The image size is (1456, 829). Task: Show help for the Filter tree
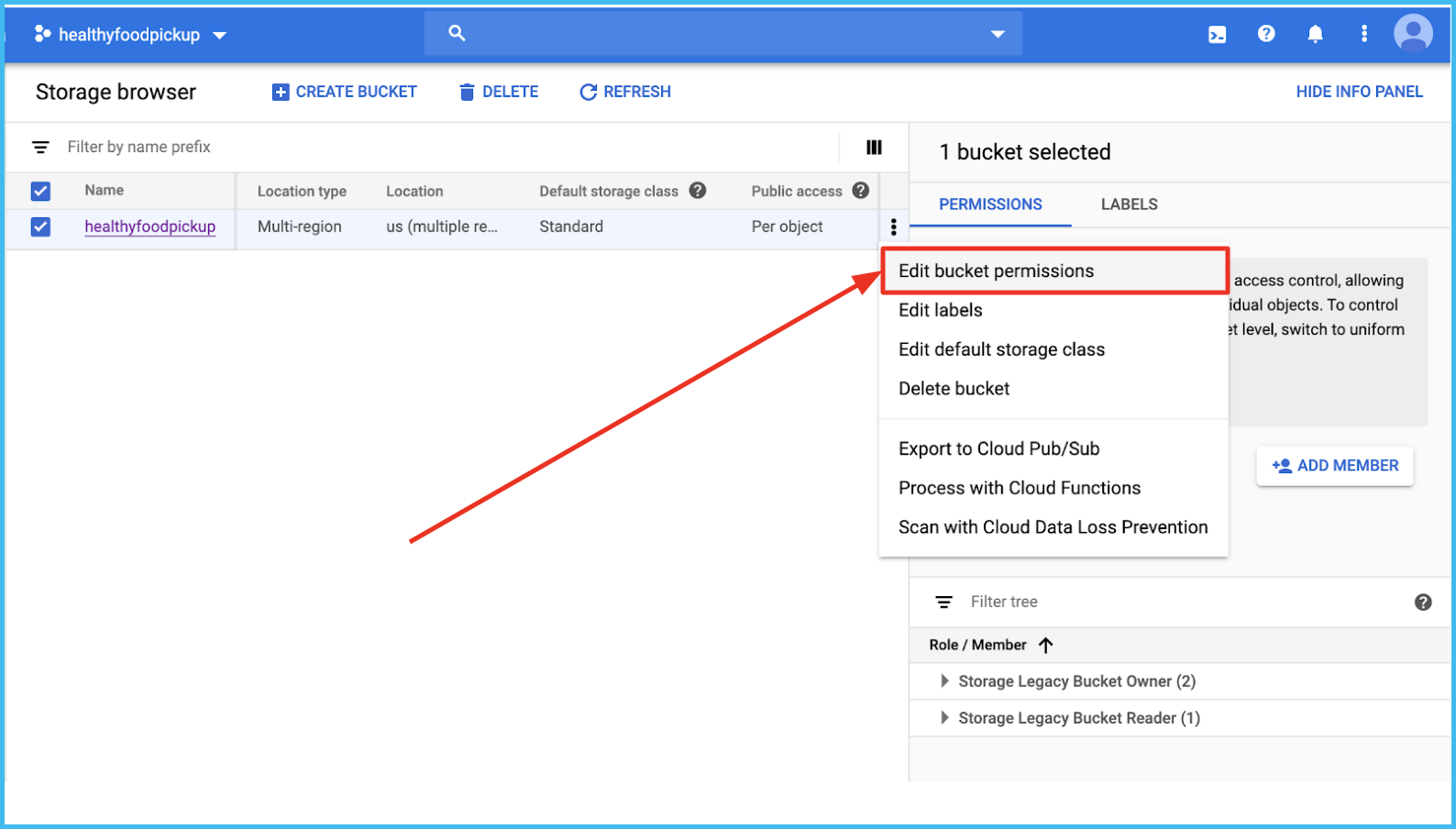click(x=1423, y=602)
